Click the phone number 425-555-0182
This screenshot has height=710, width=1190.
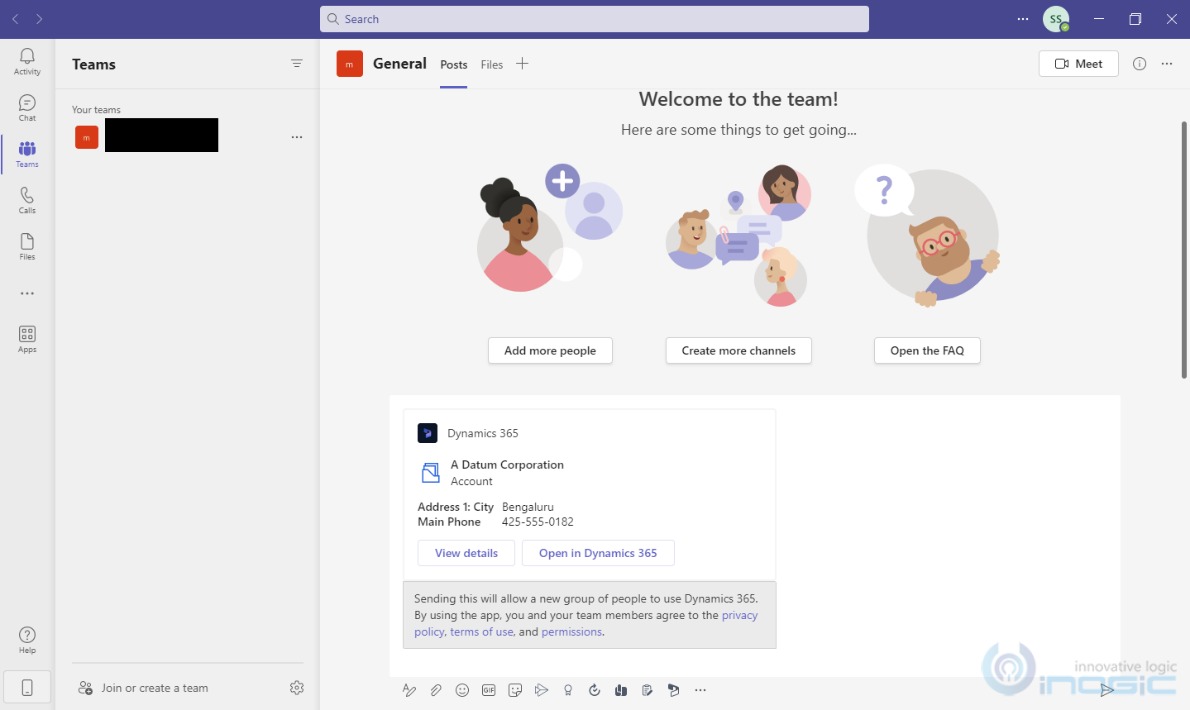click(x=537, y=522)
